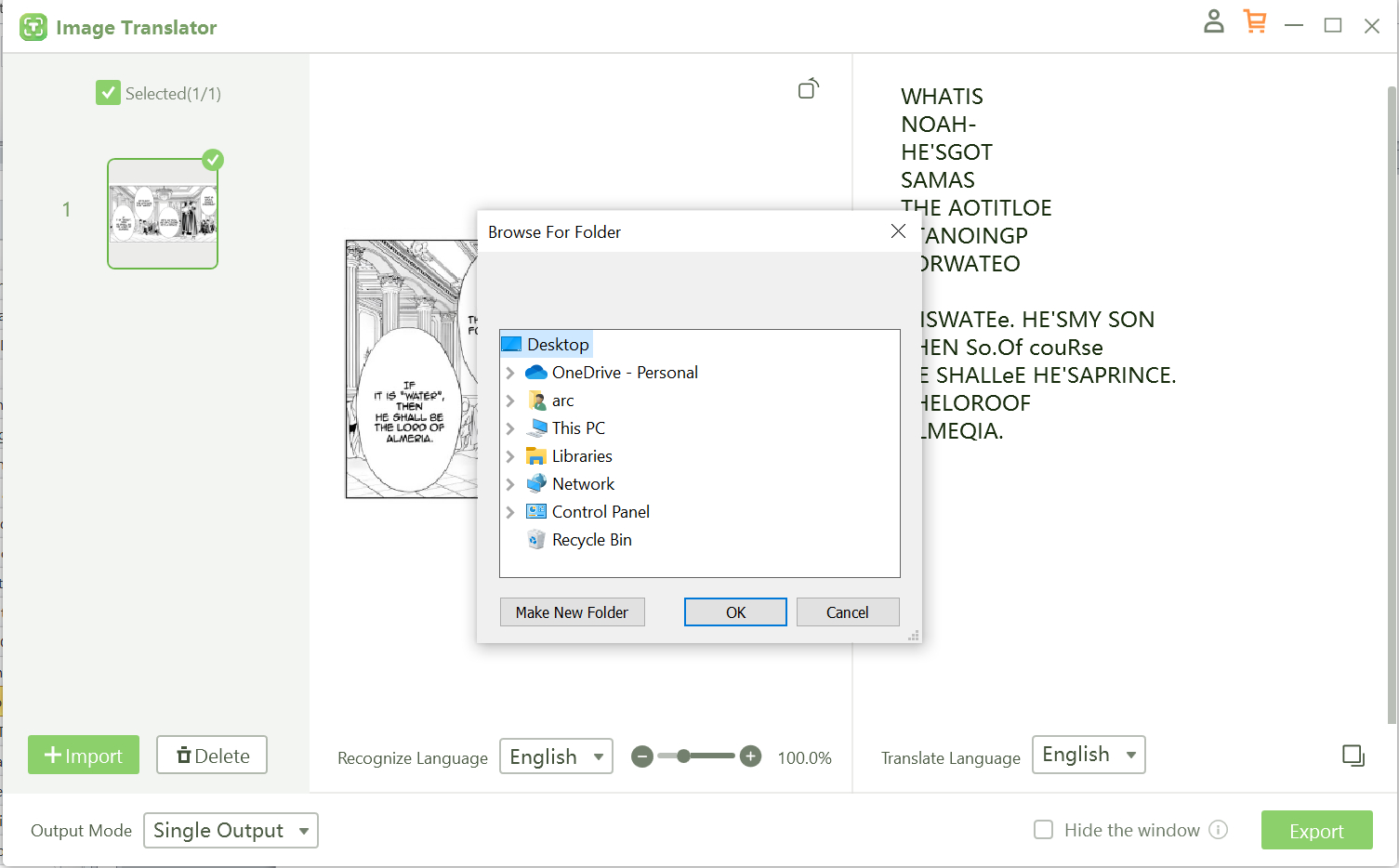
Task: Uncheck the Selected(1/1) checkbox
Action: 108,92
